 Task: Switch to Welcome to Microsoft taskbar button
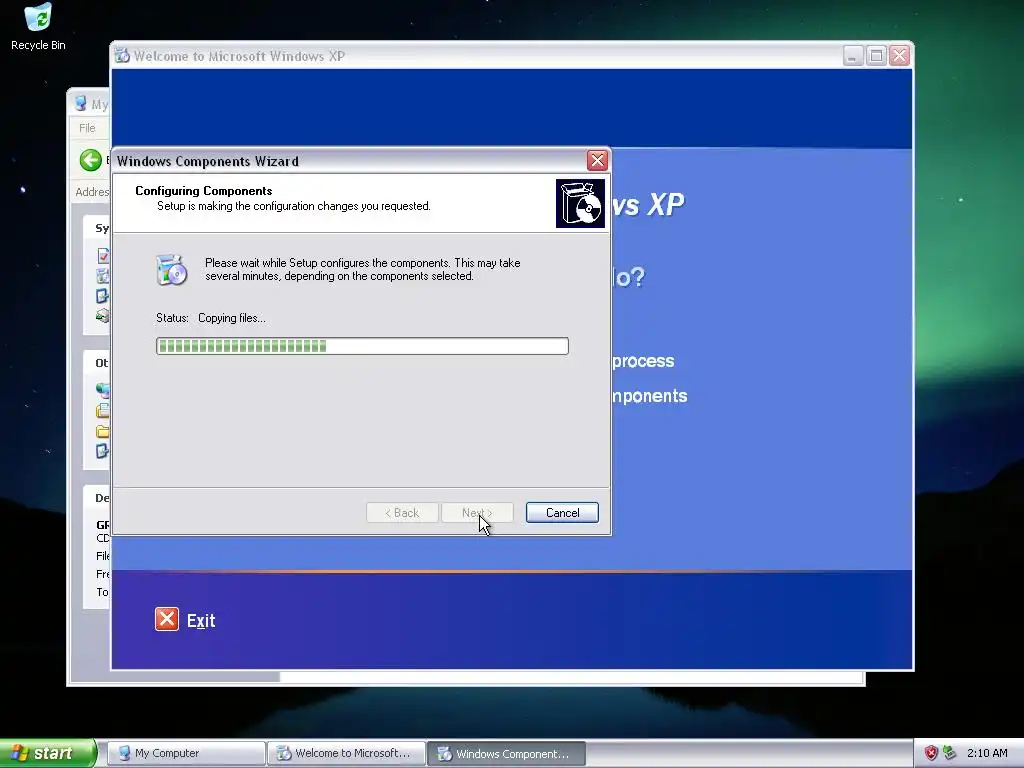click(346, 754)
